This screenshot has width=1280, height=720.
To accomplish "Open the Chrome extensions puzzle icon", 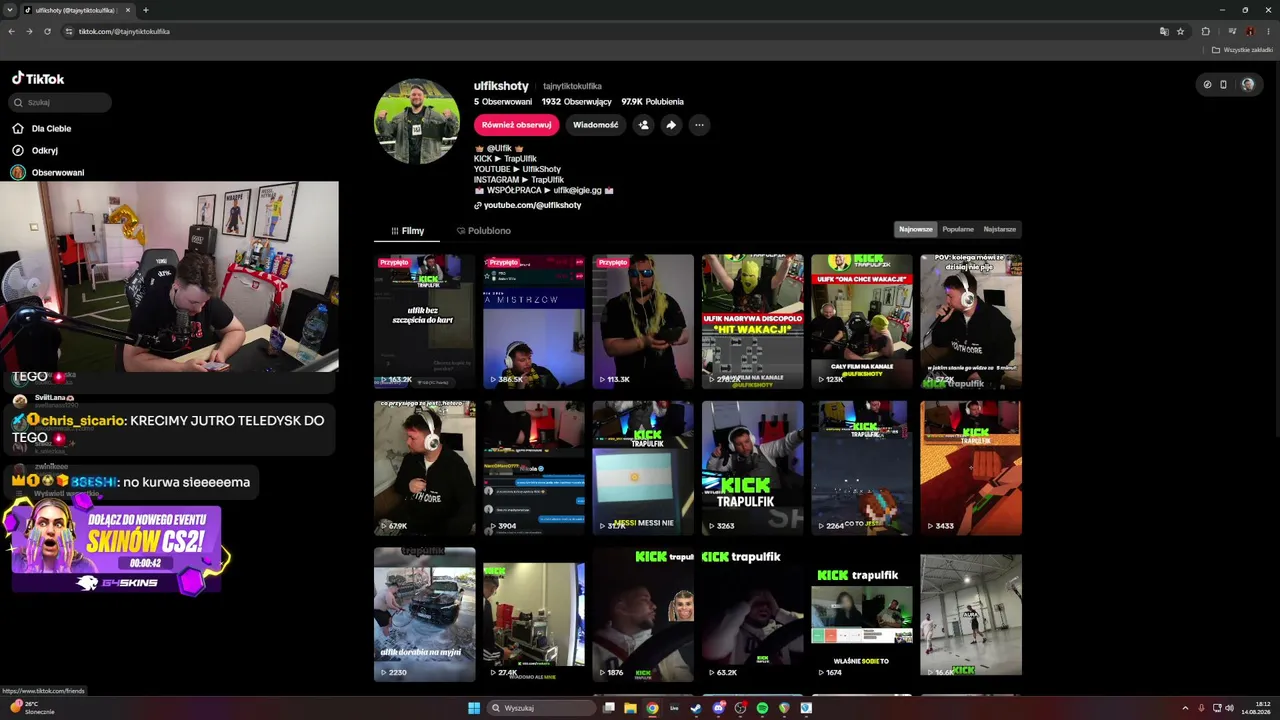I will 1205,31.
